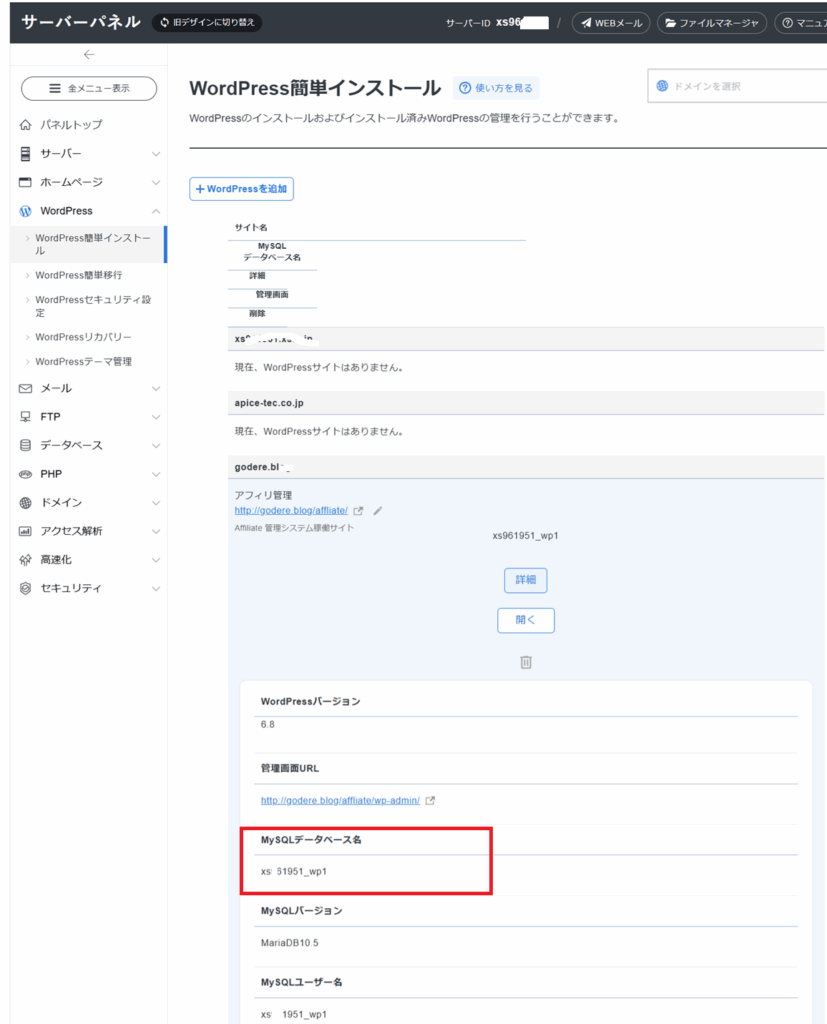Open the ドメインを選択 dropdown
This screenshot has height=1024, width=827.
[738, 86]
